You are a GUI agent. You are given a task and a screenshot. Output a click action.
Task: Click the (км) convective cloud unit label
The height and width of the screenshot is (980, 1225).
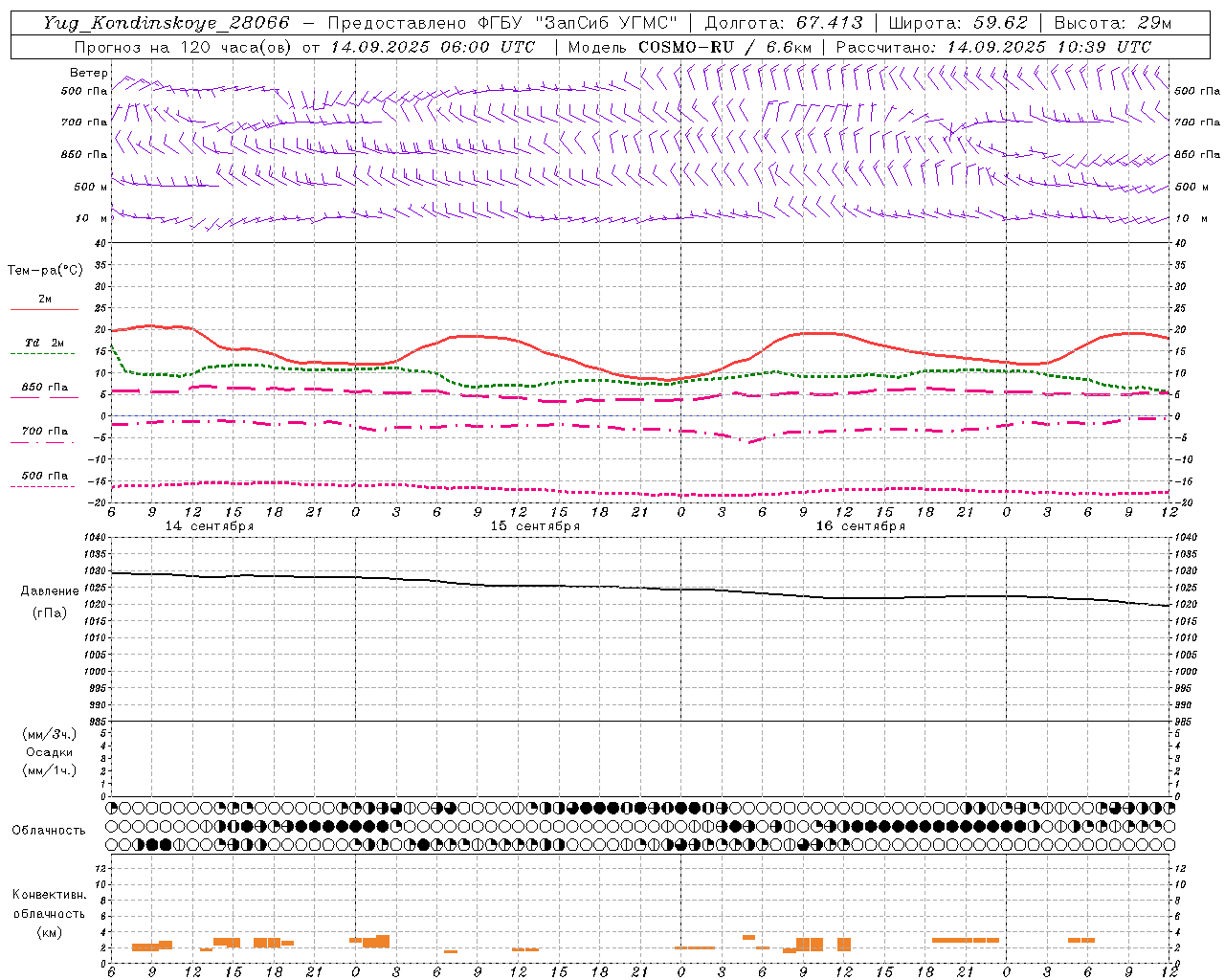(50, 932)
